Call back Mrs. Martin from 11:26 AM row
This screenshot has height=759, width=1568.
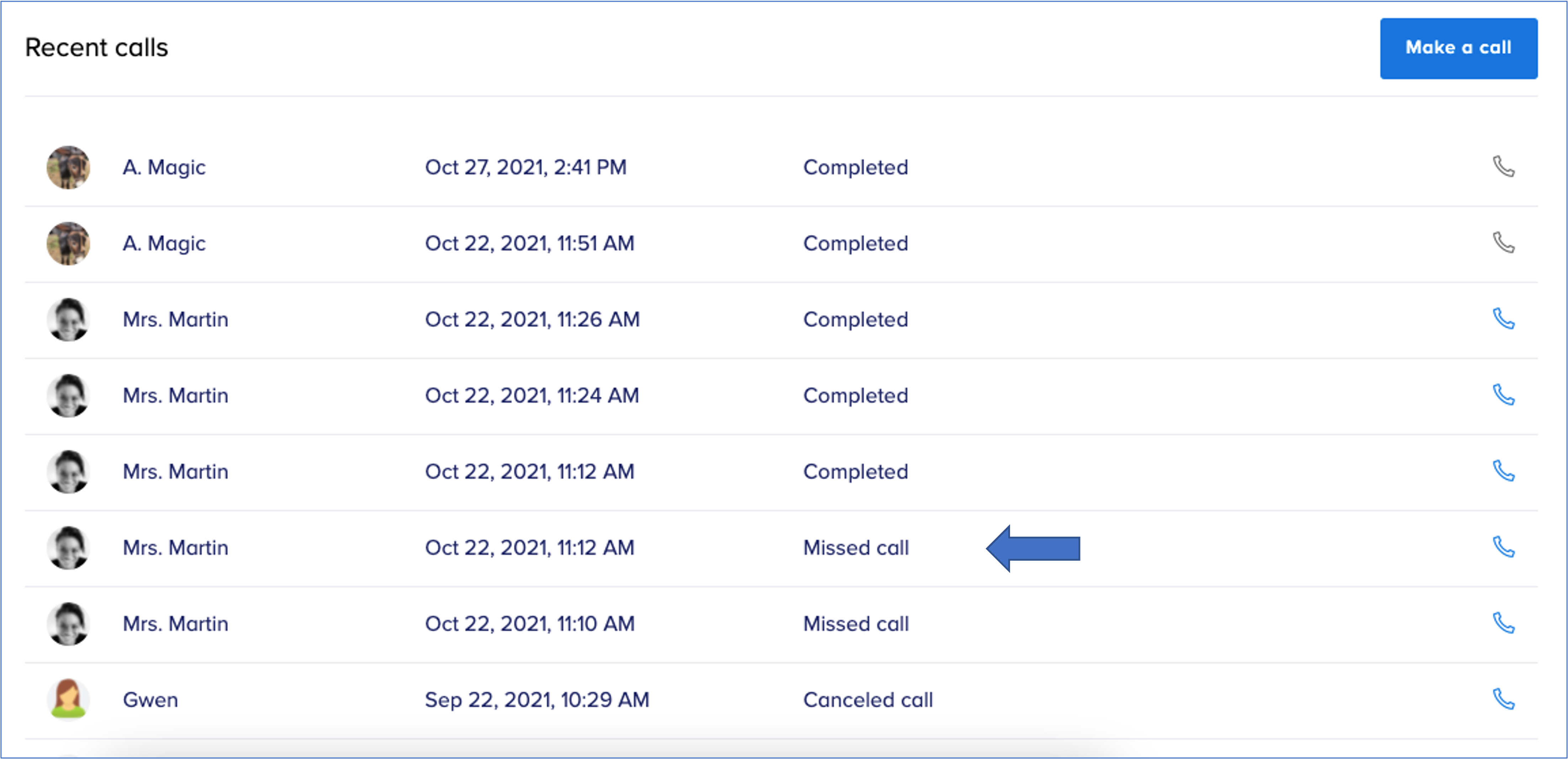1503,319
